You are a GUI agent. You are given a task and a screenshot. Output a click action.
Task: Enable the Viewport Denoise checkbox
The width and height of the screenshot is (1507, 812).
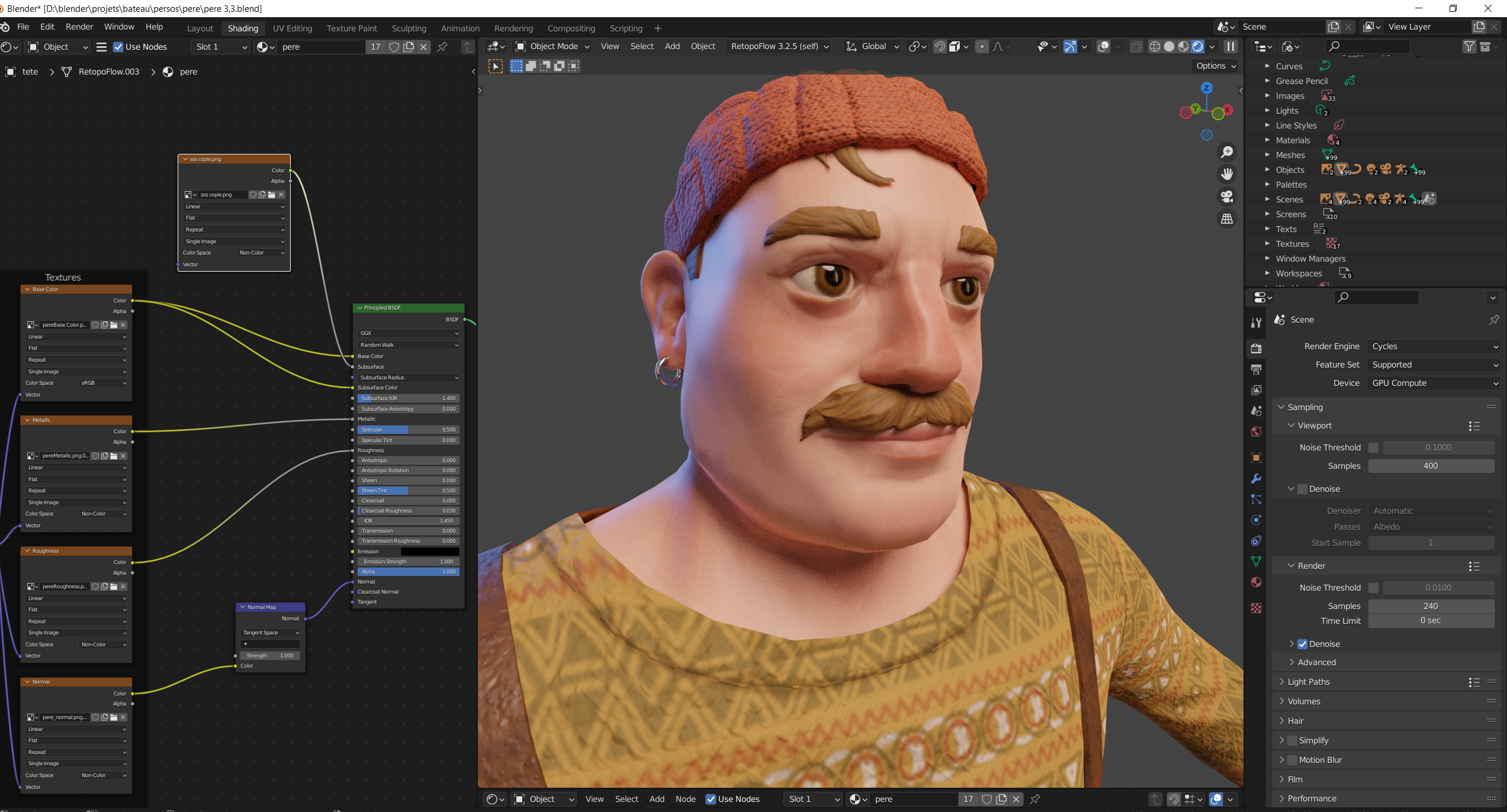click(x=1302, y=489)
